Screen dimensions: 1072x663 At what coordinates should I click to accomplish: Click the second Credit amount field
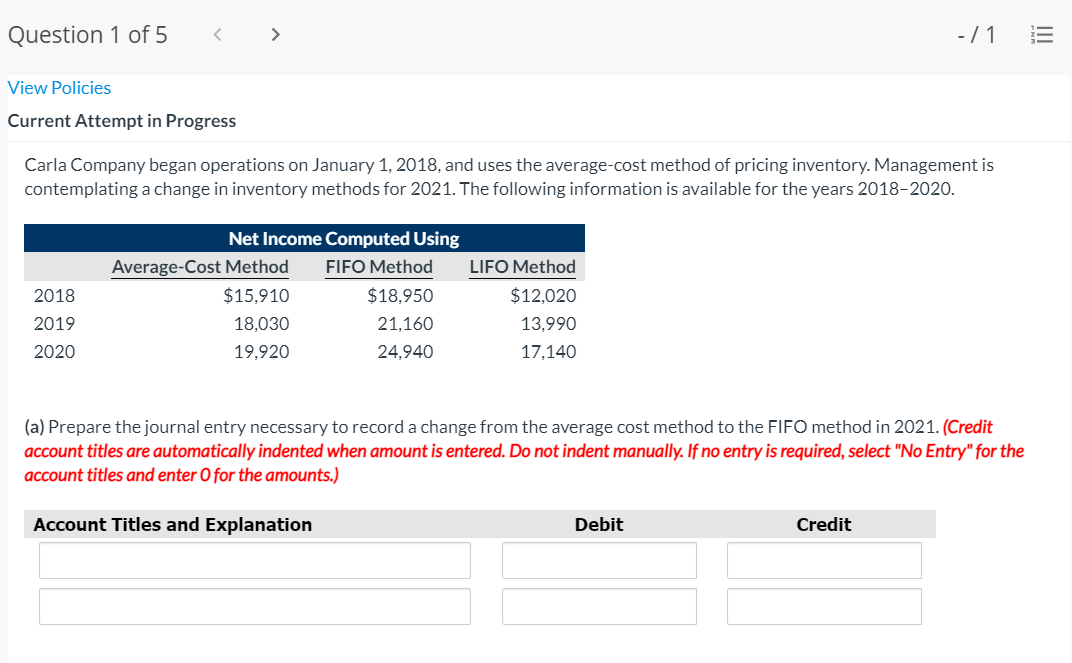pos(823,606)
